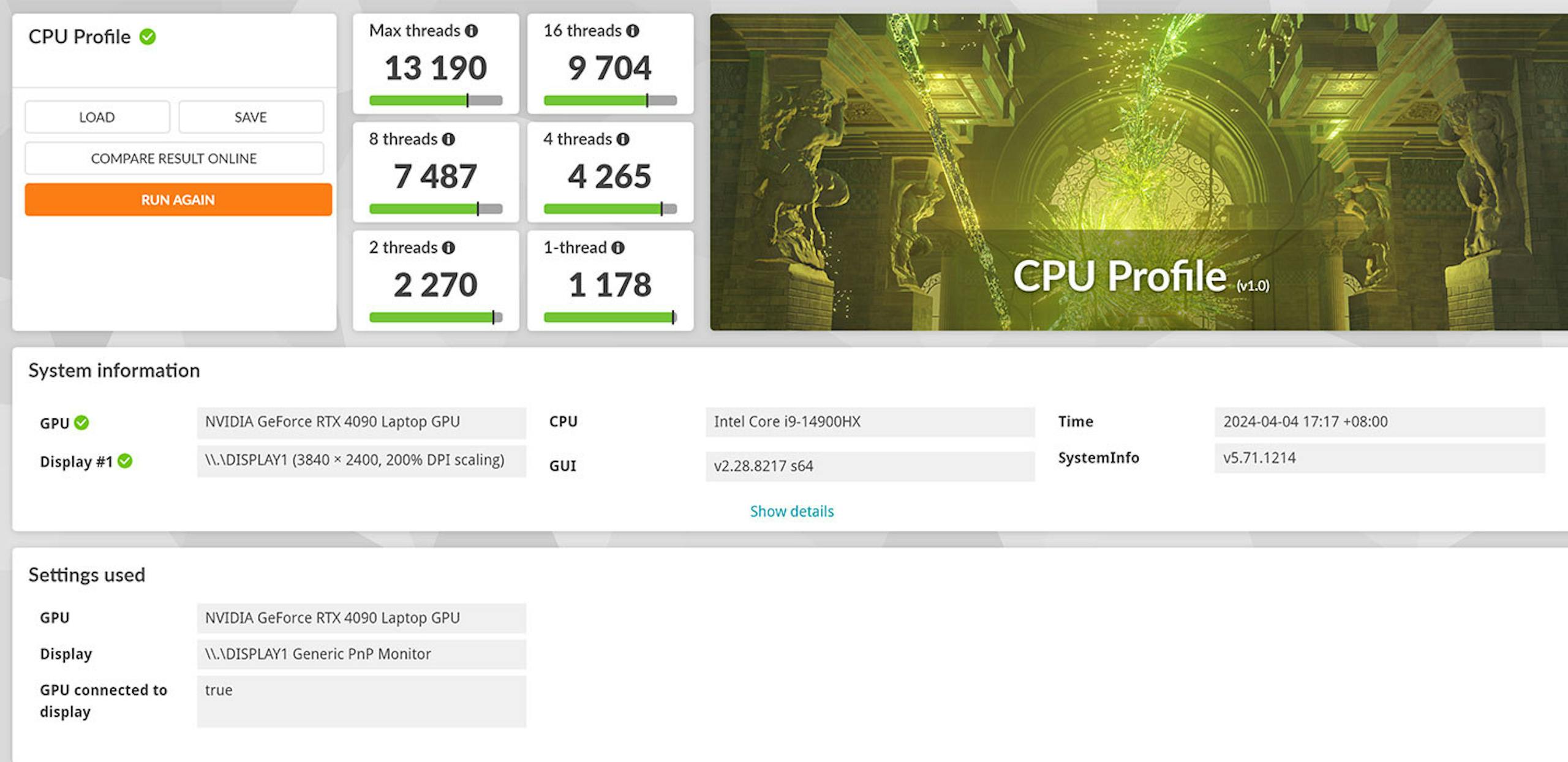This screenshot has height=762, width=1568.
Task: Click the green checkmark next to CPU Profile title
Action: tap(148, 37)
